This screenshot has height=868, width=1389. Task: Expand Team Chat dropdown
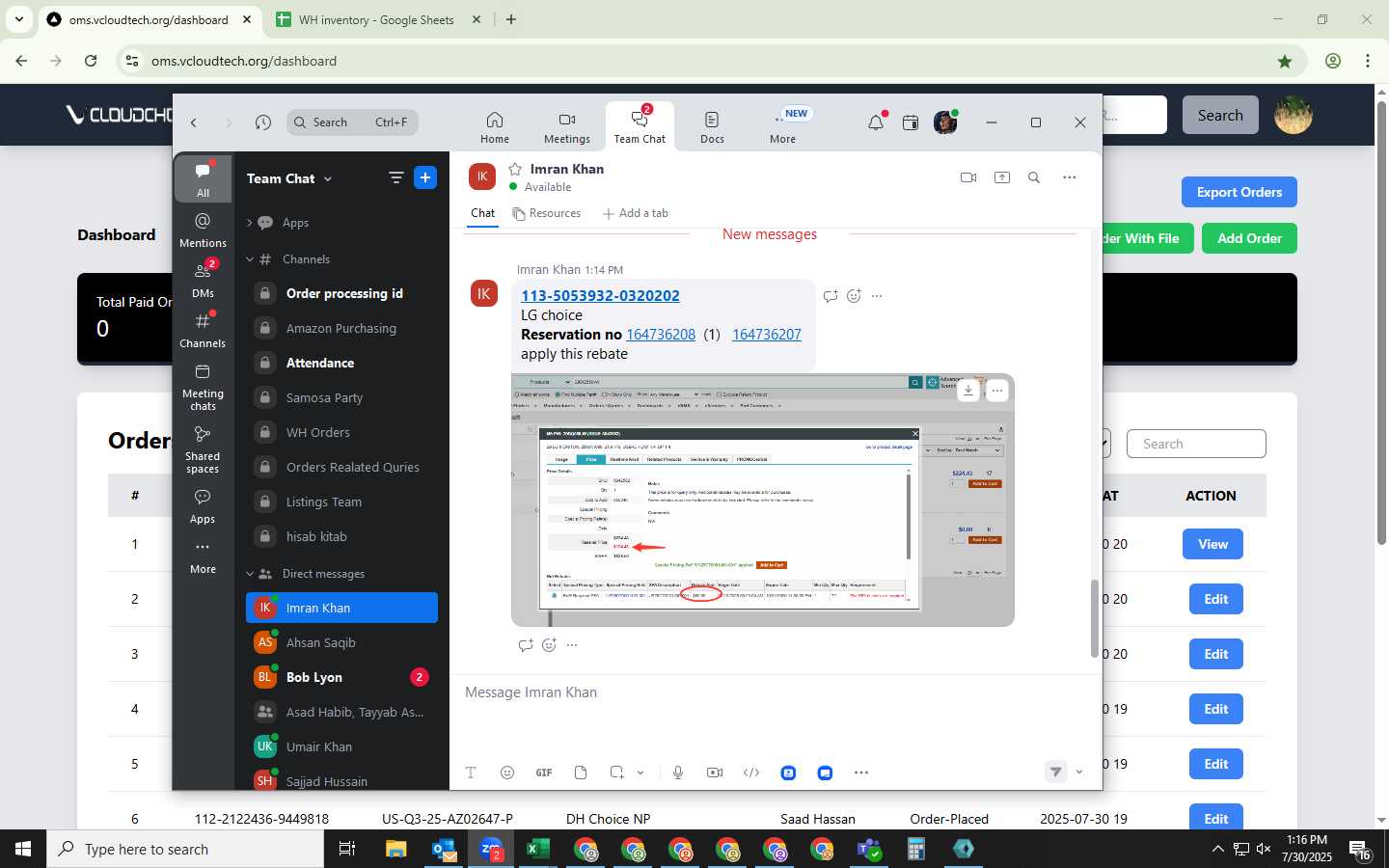328,178
